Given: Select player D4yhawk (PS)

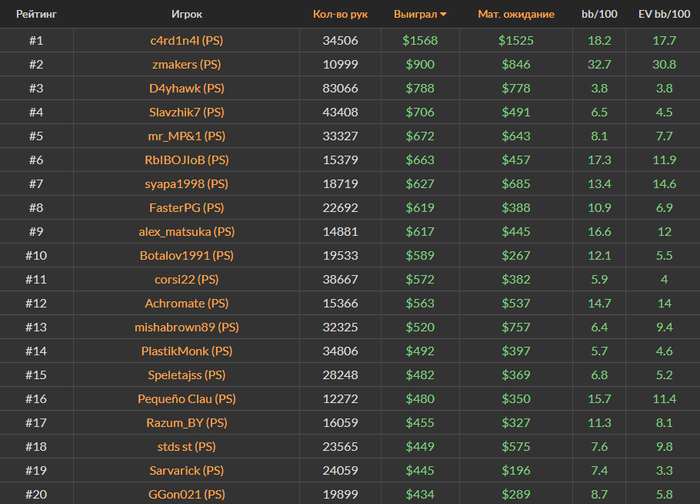Looking at the screenshot, I should pos(187,88).
